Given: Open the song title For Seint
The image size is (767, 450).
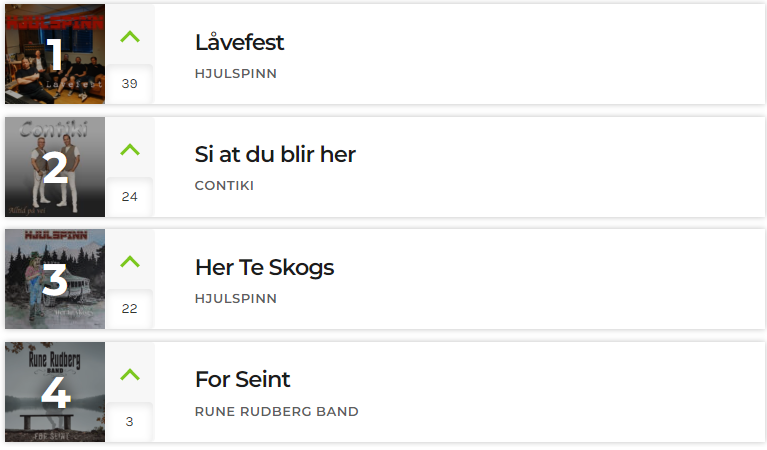Looking at the screenshot, I should 243,380.
